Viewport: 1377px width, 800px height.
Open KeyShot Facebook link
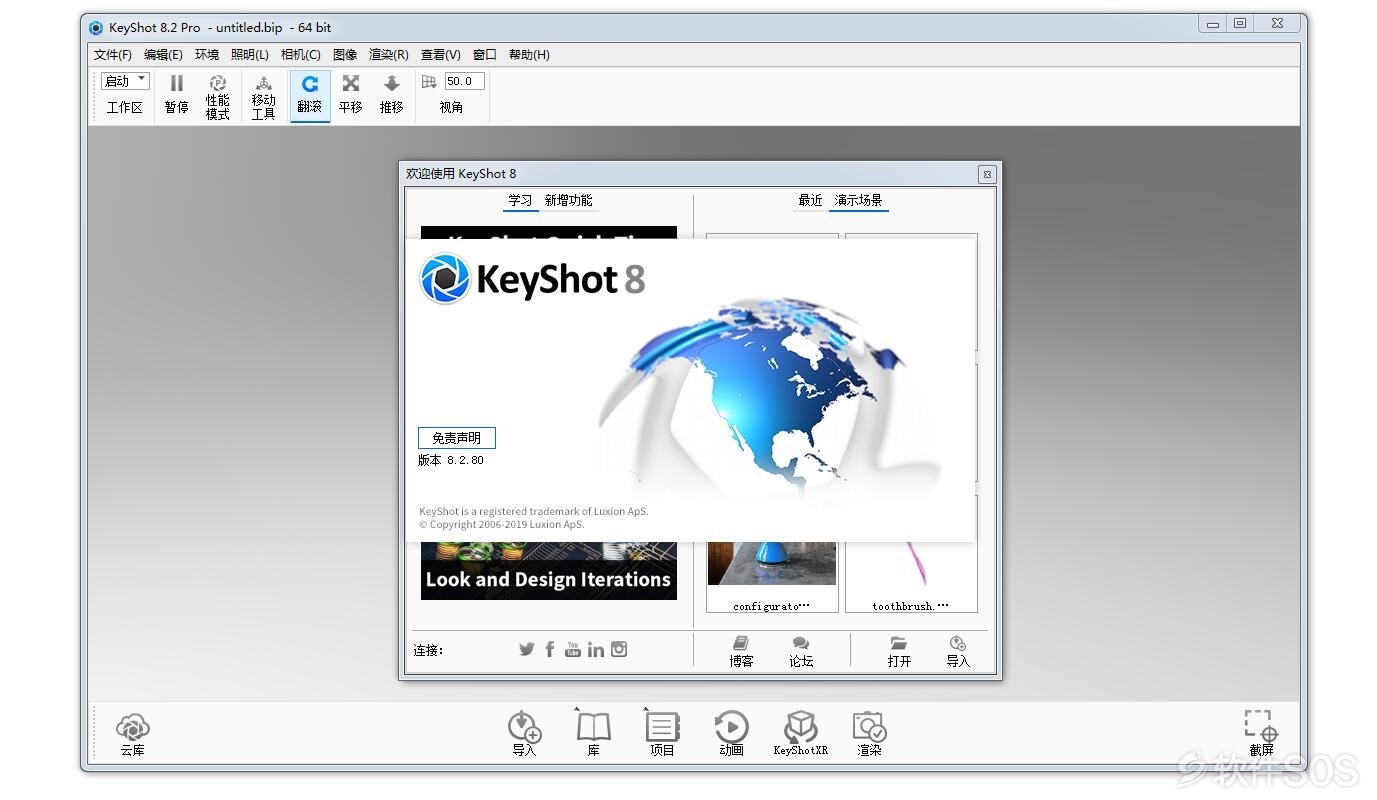pos(550,649)
